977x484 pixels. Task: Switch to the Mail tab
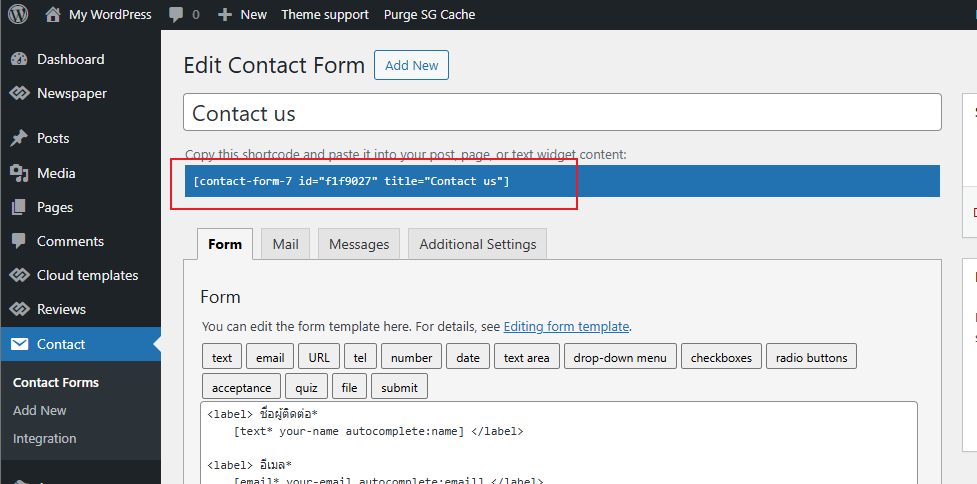285,244
